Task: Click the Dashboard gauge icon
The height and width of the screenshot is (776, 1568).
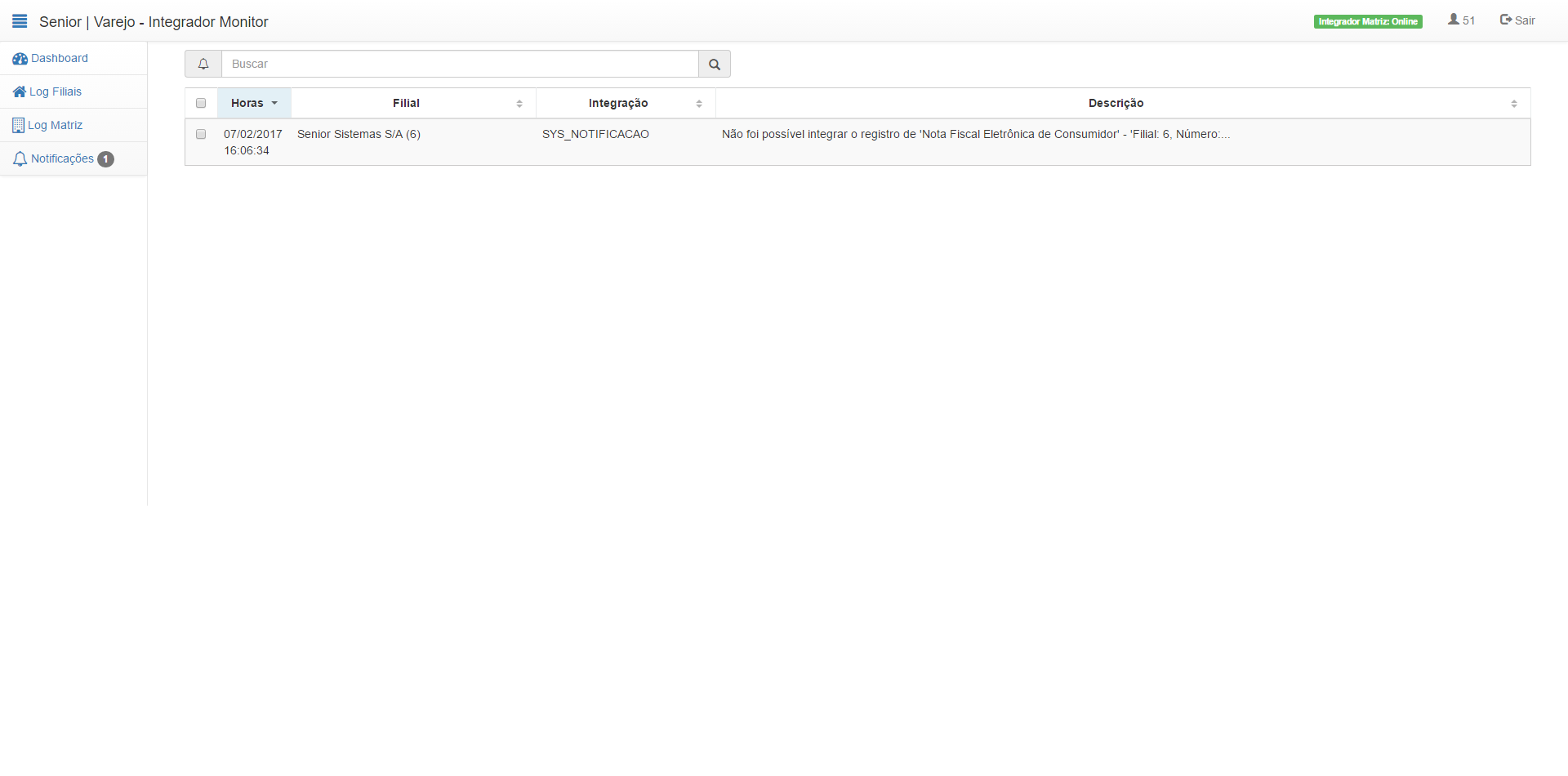Action: coord(20,59)
